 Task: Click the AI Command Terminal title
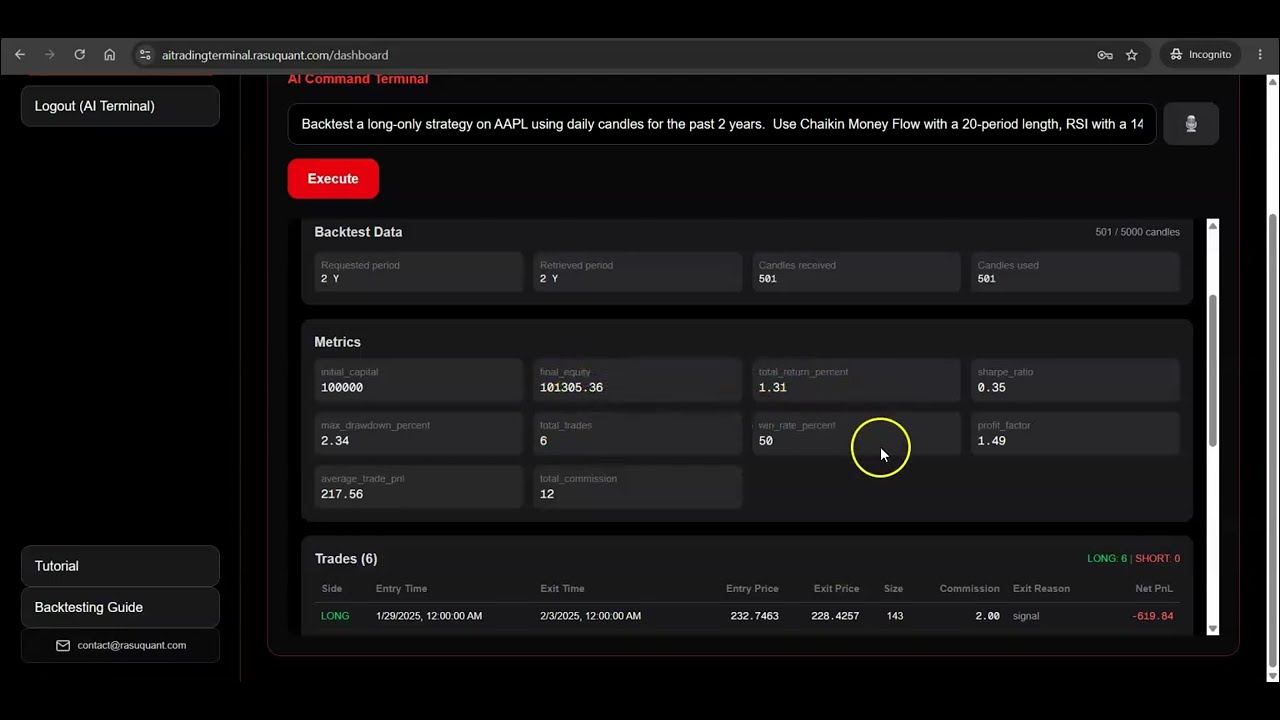[x=358, y=79]
